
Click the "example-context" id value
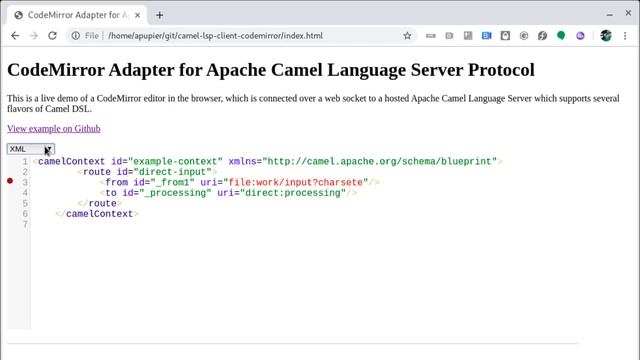pos(175,161)
